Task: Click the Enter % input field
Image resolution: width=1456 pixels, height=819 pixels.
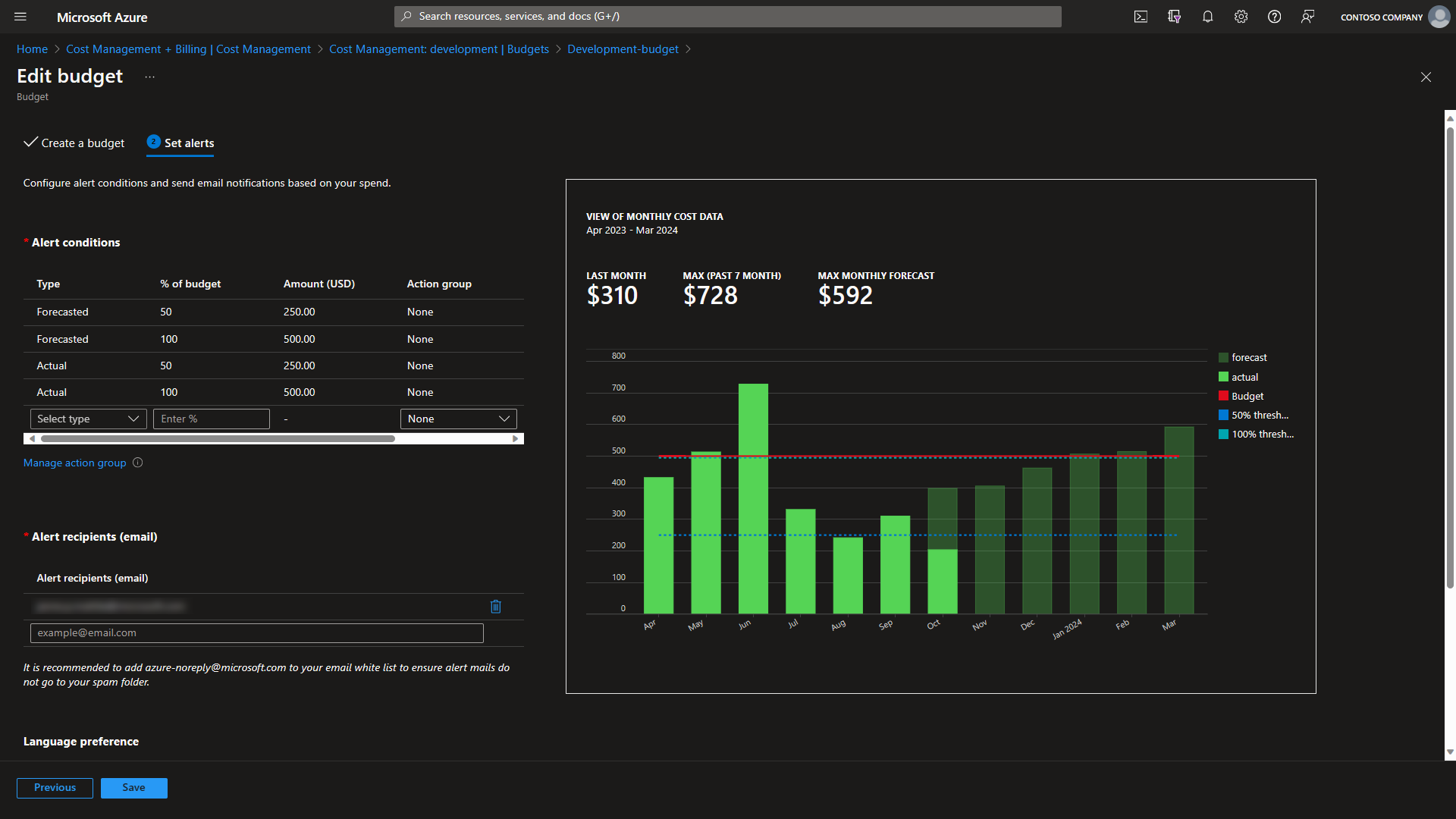Action: tap(211, 419)
